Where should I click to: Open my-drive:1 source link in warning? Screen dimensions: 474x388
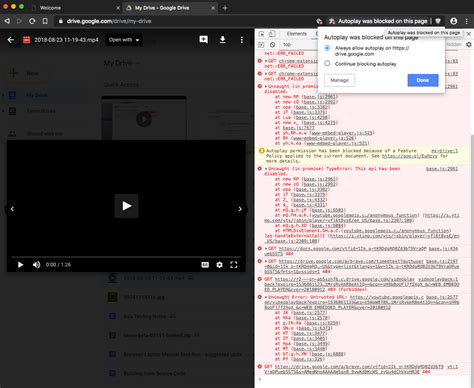tap(445, 151)
